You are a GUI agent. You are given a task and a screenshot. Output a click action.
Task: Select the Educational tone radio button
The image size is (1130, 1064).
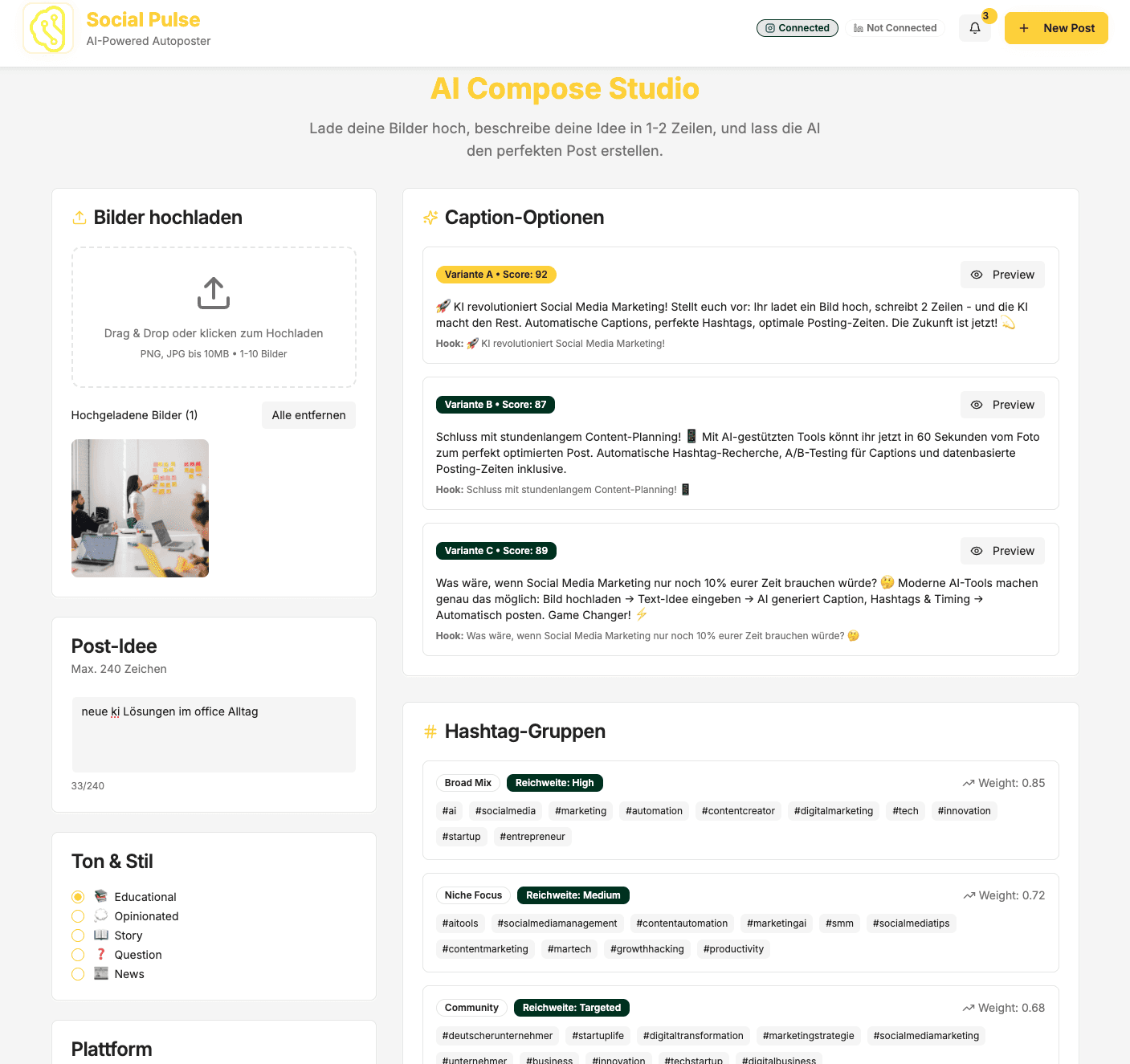tap(78, 897)
